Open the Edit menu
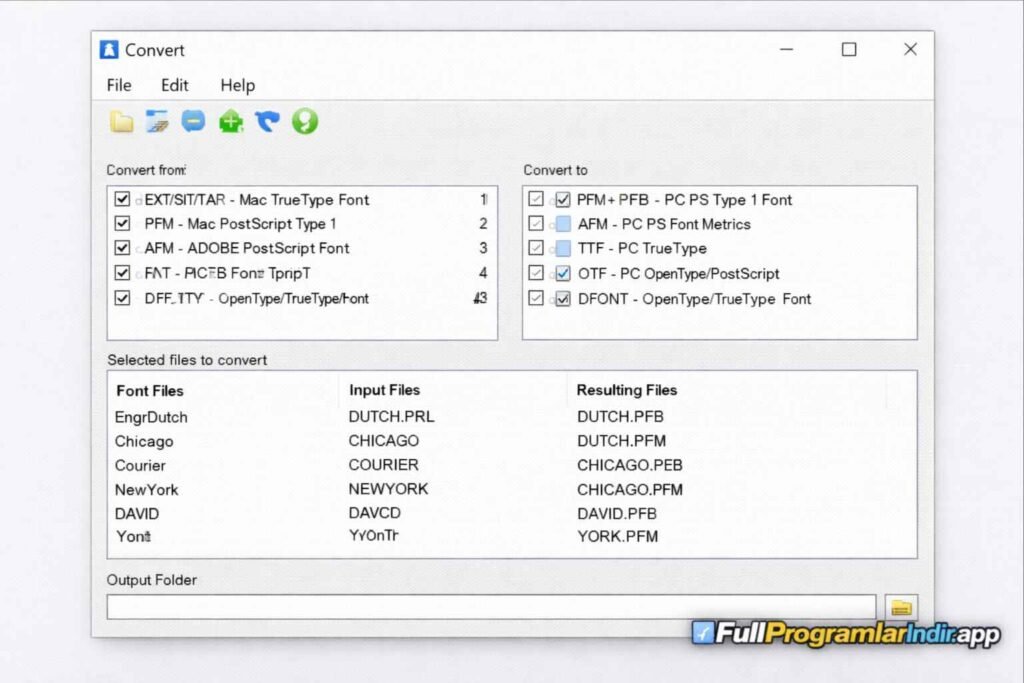This screenshot has width=1024, height=683. [175, 85]
